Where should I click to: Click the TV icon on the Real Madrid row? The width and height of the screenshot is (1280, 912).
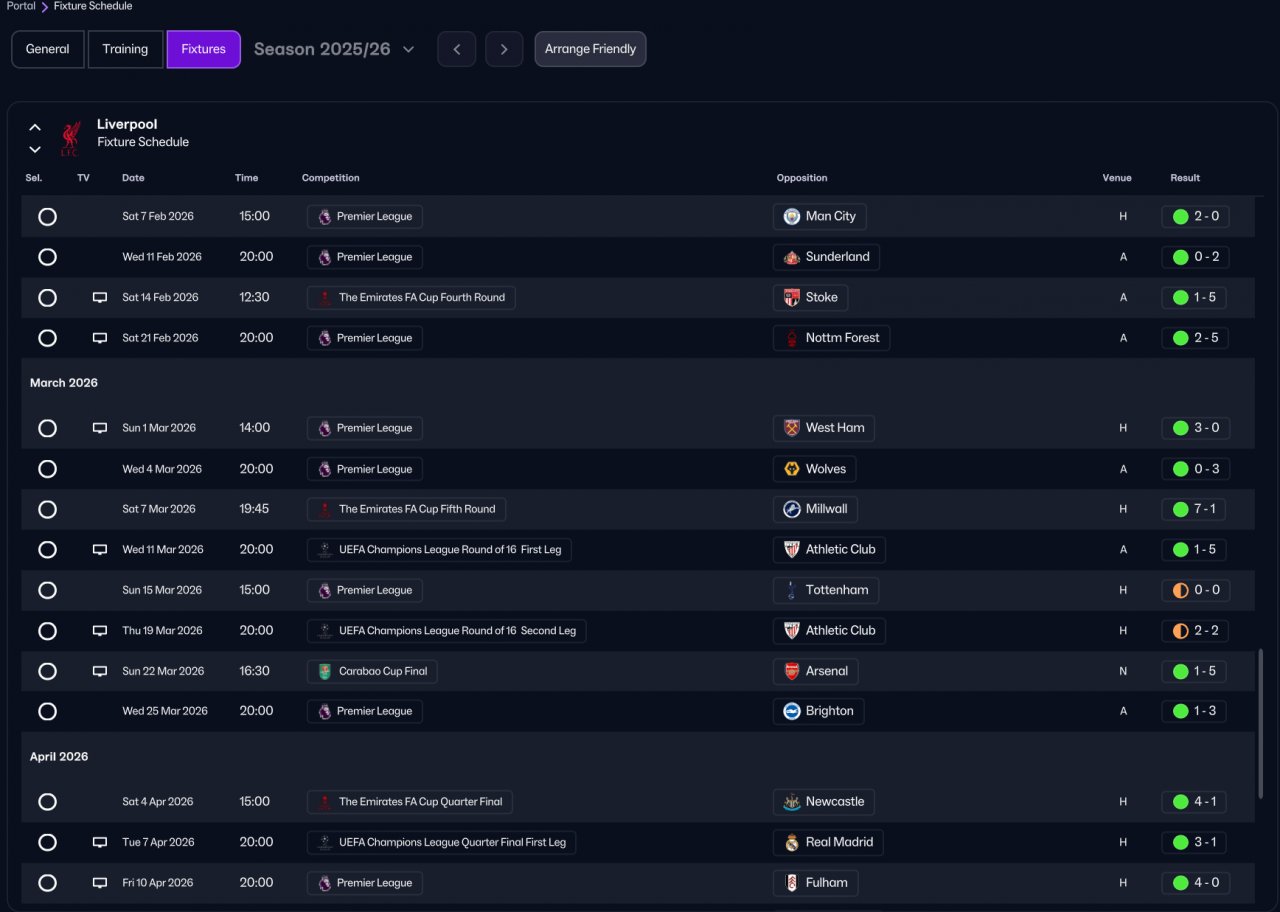(x=100, y=842)
